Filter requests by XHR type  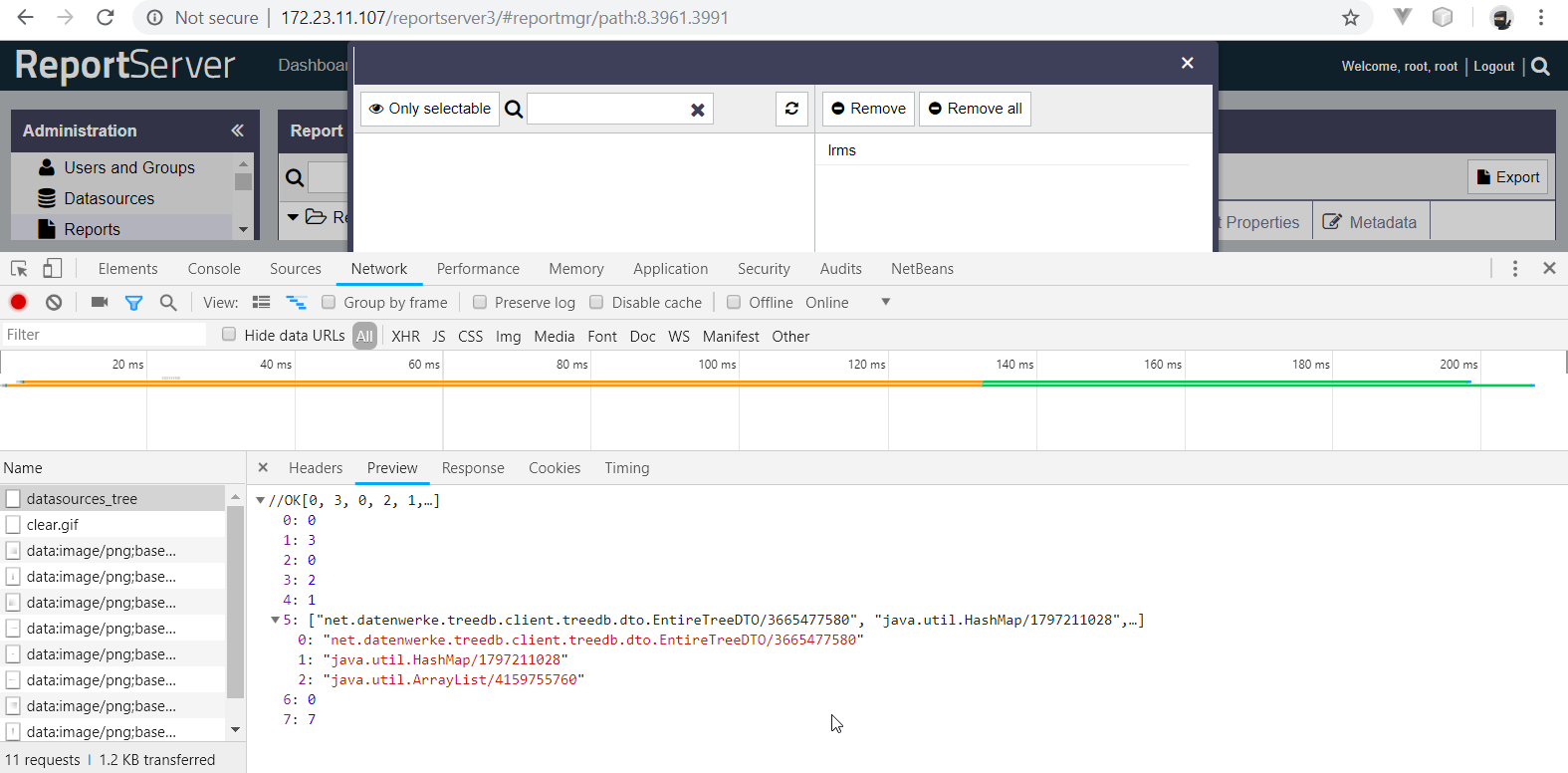(405, 336)
